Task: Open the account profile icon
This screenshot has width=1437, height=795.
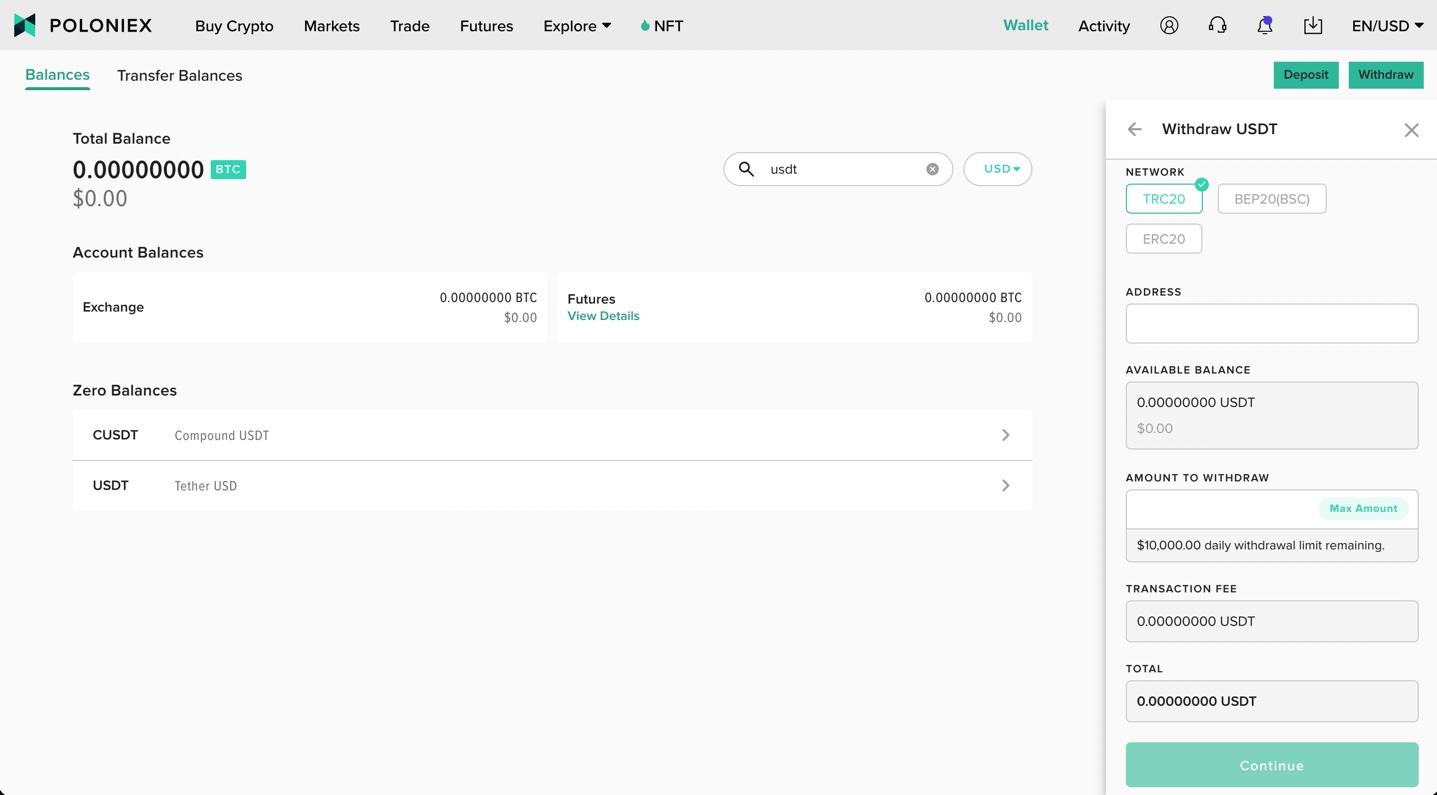Action: point(1169,25)
